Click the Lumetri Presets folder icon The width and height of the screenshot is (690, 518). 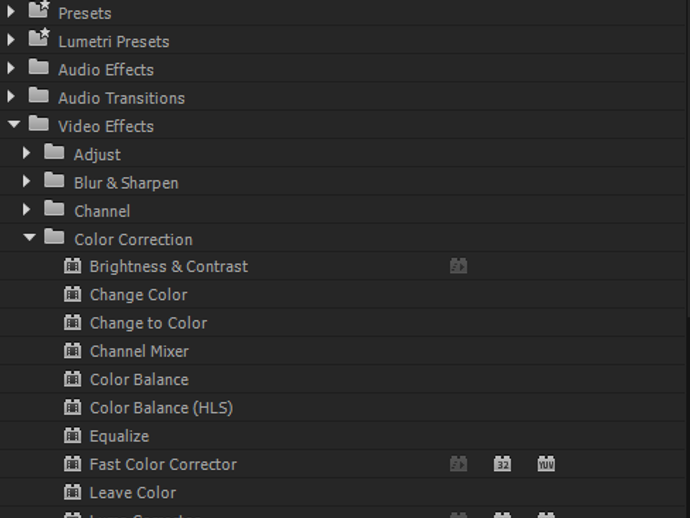(x=39, y=40)
